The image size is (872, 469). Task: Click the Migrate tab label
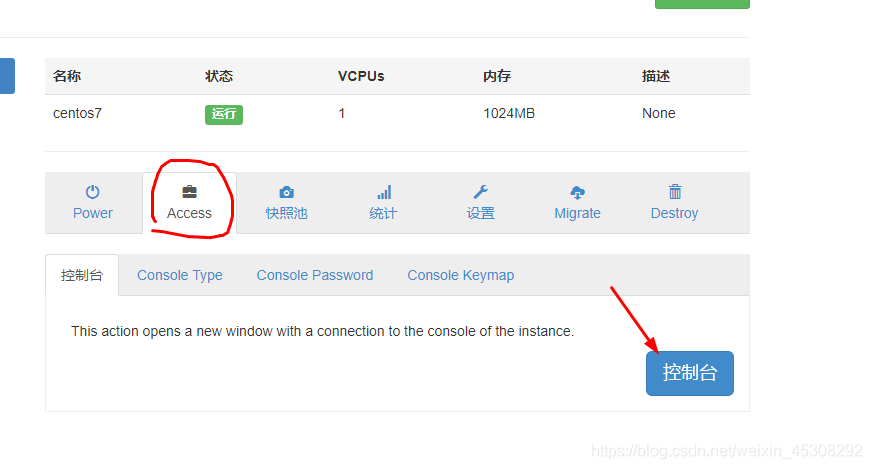(x=577, y=214)
